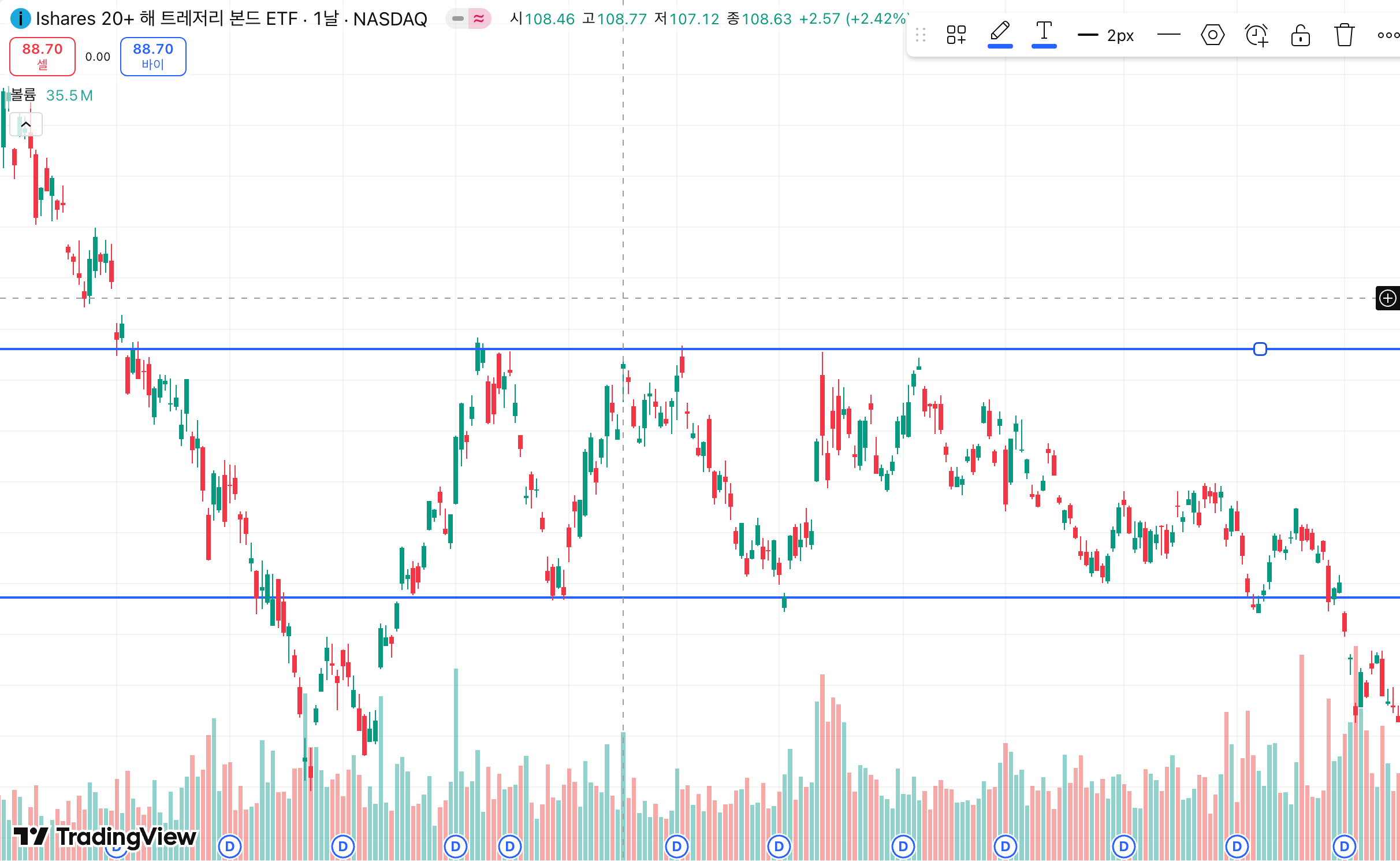Click the text color T icon

point(1044,34)
